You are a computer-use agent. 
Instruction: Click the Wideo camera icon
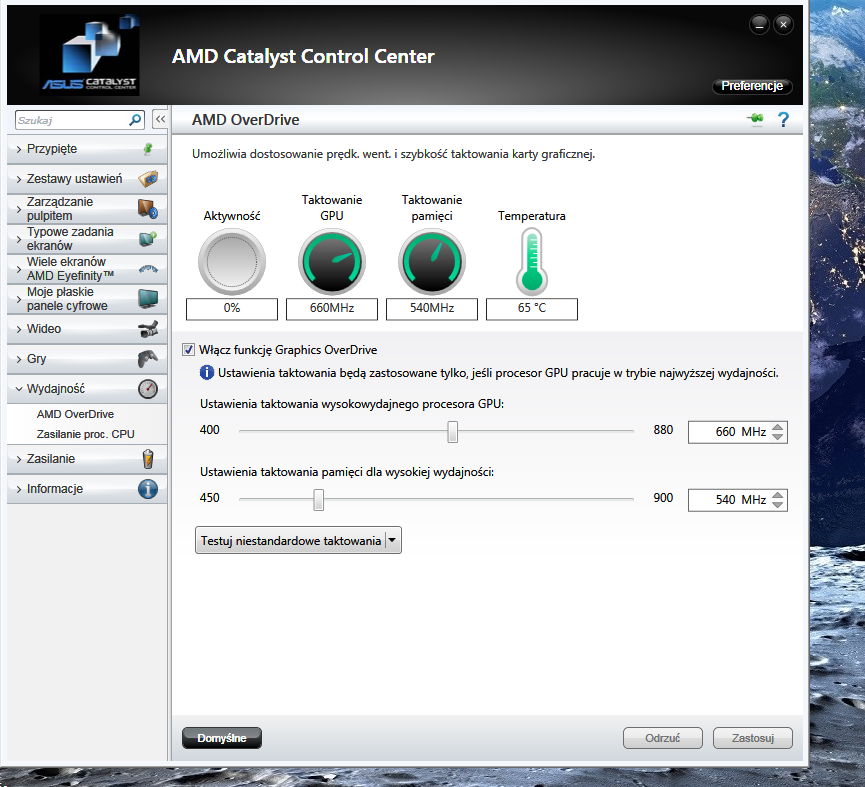click(147, 329)
